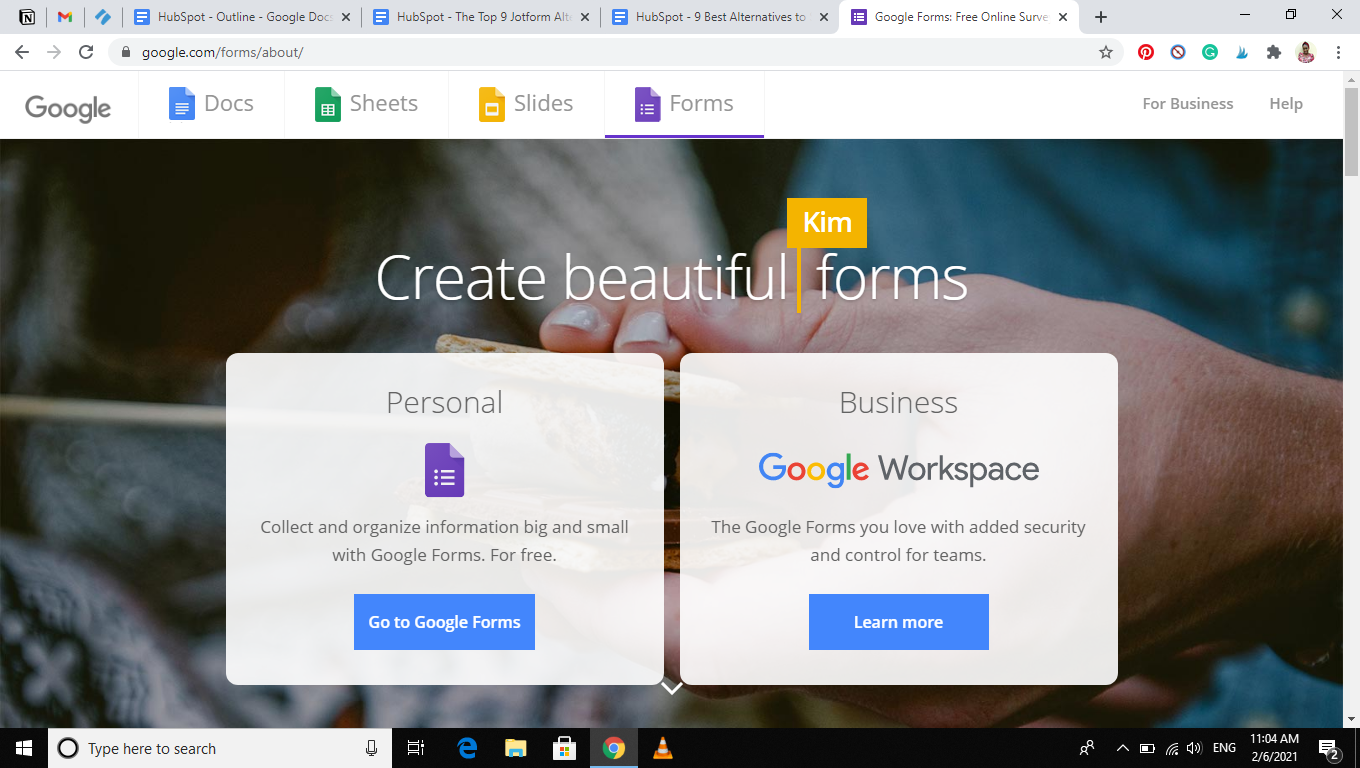Bookmark this page with star icon
The width and height of the screenshot is (1360, 768).
[1106, 52]
